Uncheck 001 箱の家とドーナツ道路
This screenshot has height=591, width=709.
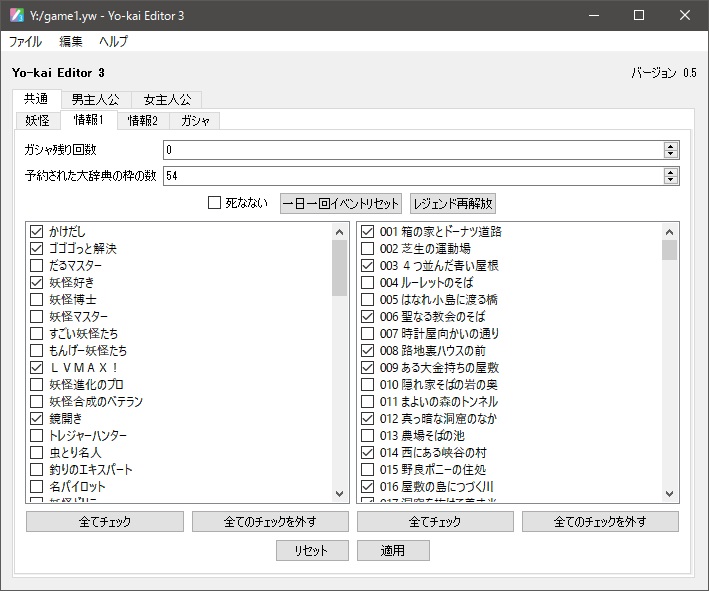coord(368,232)
